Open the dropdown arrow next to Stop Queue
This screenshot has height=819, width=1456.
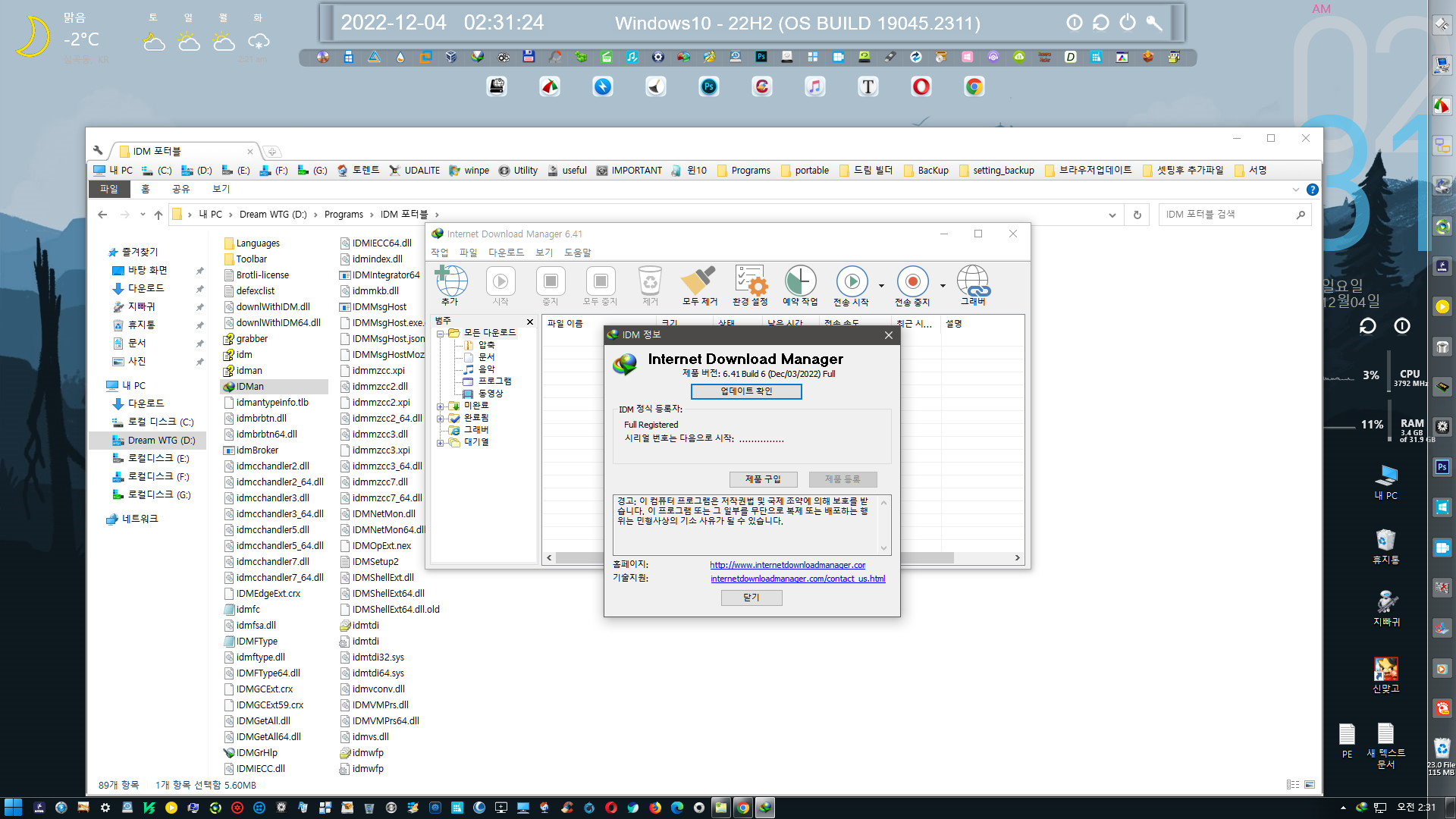(x=943, y=286)
